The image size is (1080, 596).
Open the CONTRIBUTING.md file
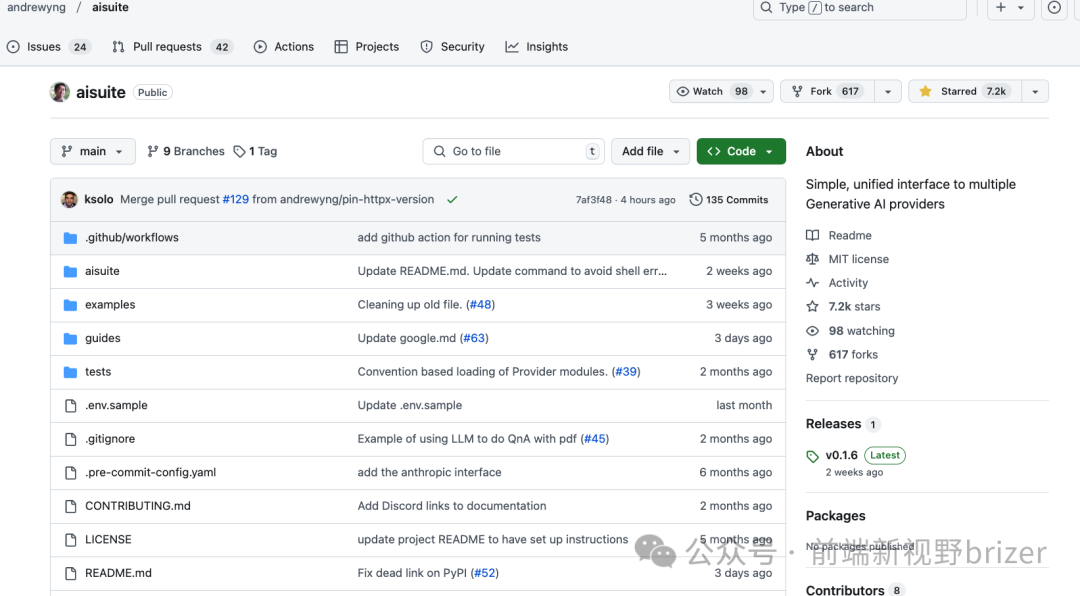tap(138, 506)
